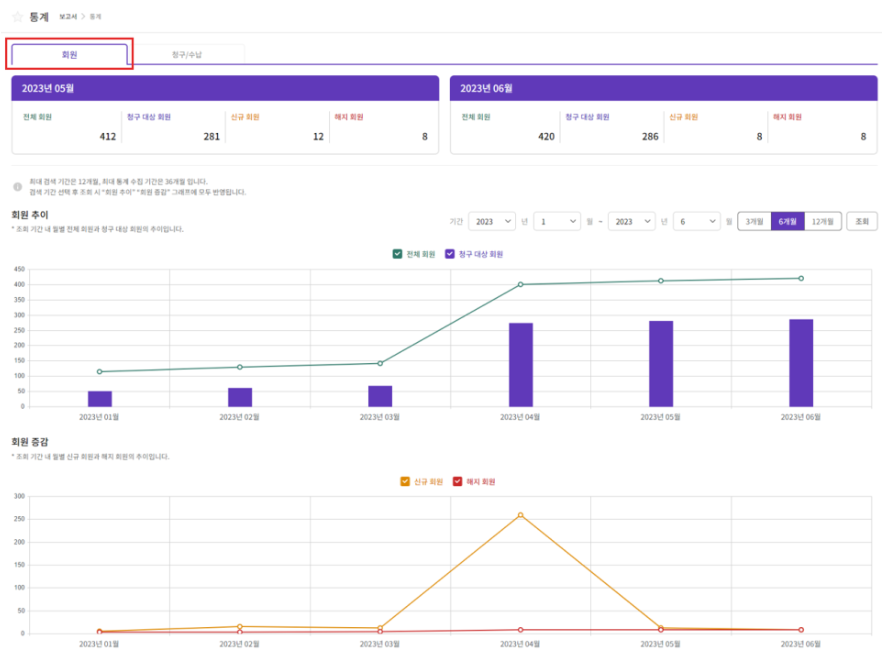891x657 pixels.
Task: Open the end year 2023 dropdown
Action: 632,222
